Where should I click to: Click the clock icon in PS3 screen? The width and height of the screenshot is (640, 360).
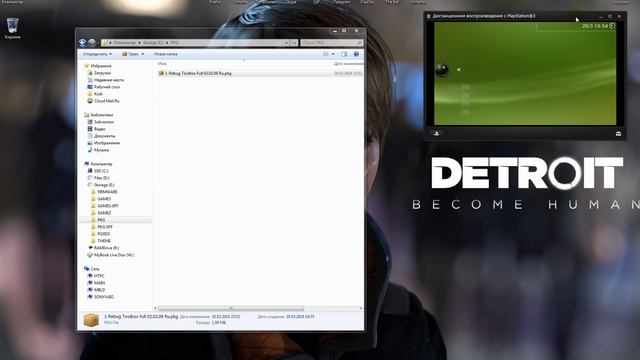(x=612, y=26)
